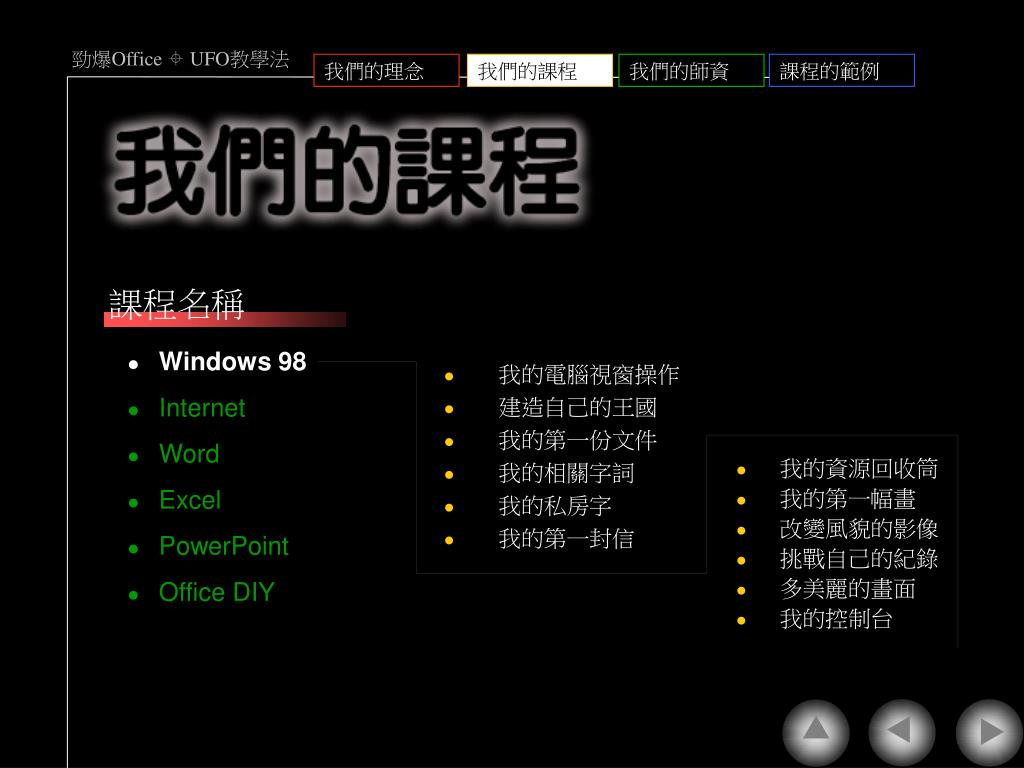Image resolution: width=1024 pixels, height=768 pixels.
Task: Select lesson 多美麗的畫面
Action: (x=848, y=589)
